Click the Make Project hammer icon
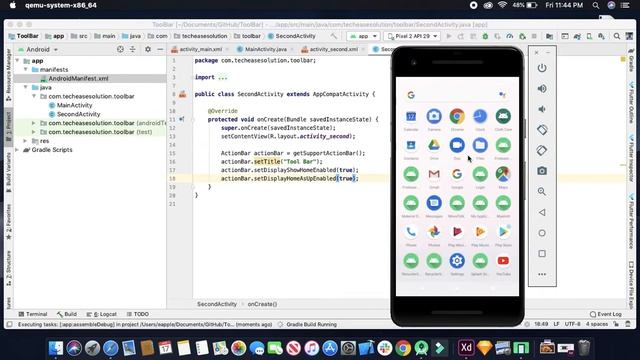 pyautogui.click(x=334, y=36)
